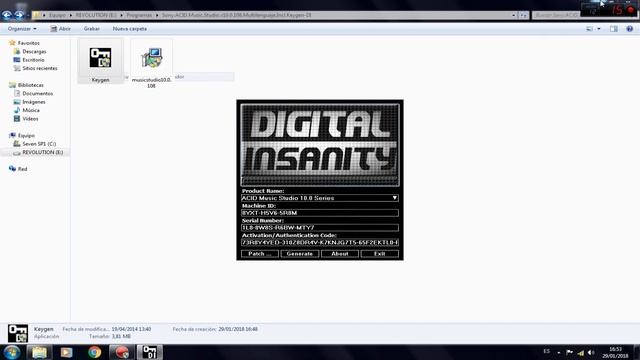Open the Windows Start menu
Image resolution: width=640 pixels, height=360 pixels.
[11, 352]
